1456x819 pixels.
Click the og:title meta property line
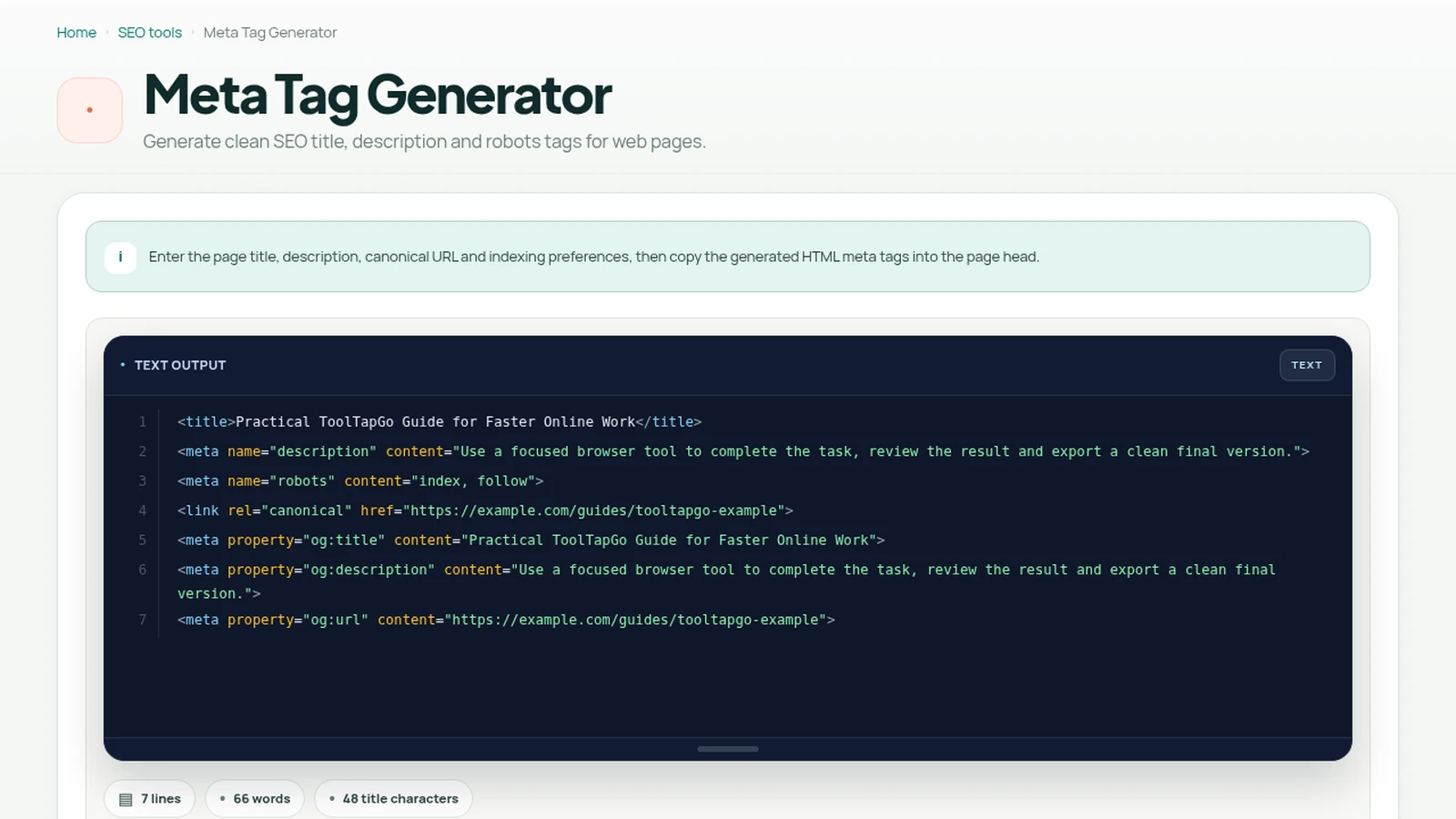click(x=531, y=541)
